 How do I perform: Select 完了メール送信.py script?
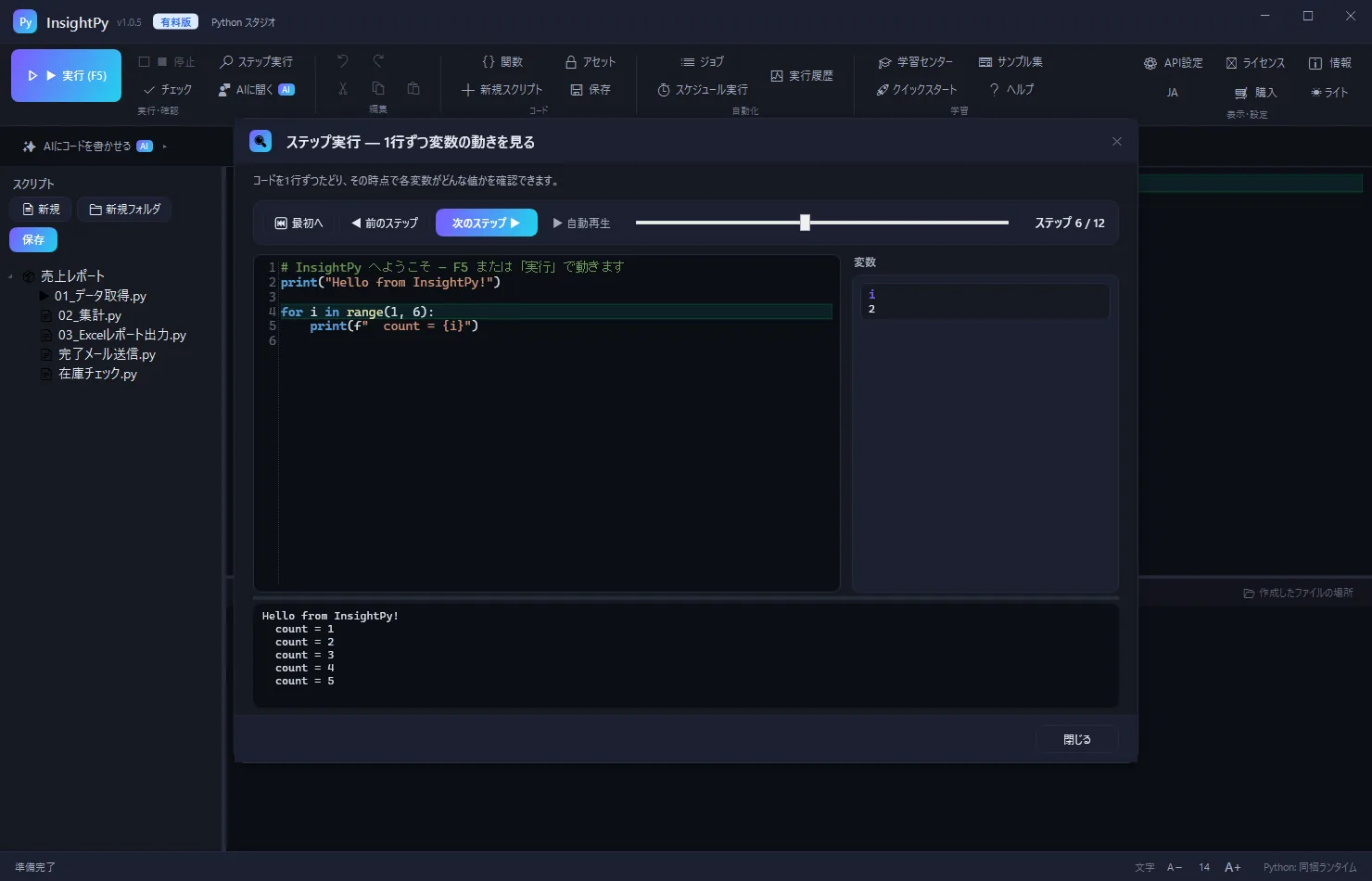tap(106, 354)
